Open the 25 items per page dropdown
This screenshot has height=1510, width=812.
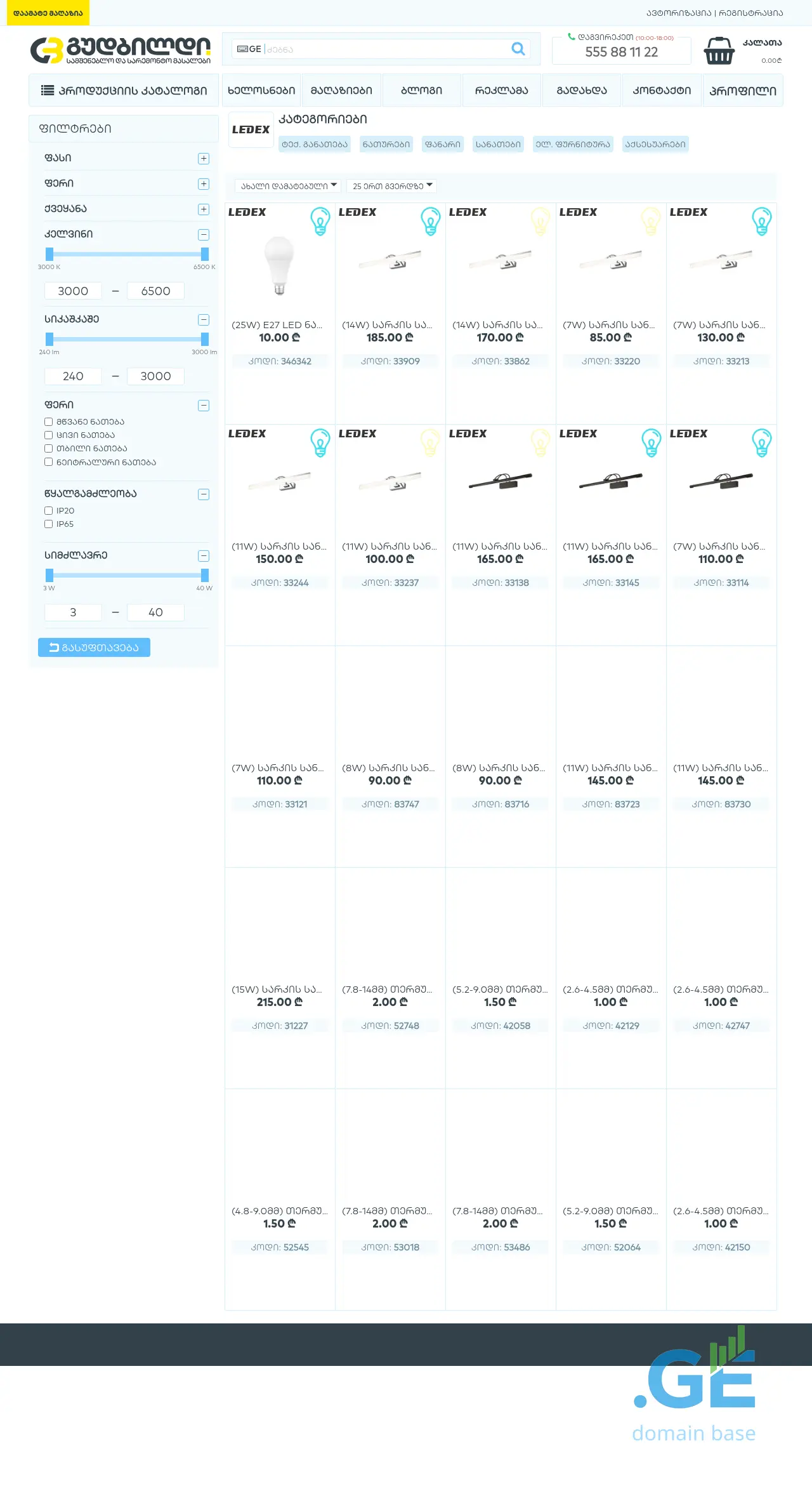pos(393,186)
